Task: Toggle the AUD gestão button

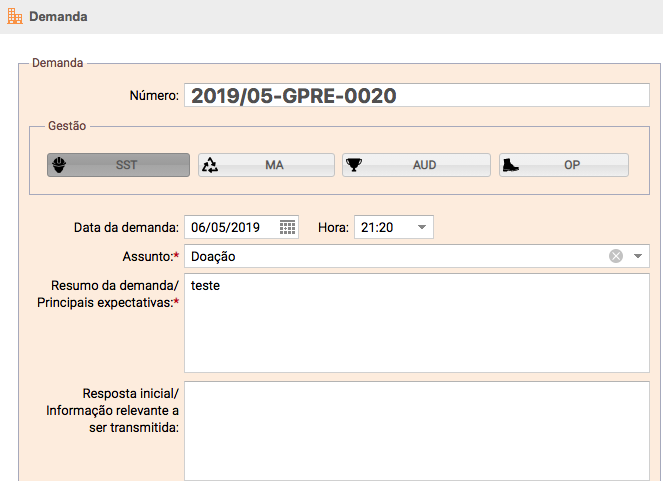Action: pyautogui.click(x=416, y=165)
